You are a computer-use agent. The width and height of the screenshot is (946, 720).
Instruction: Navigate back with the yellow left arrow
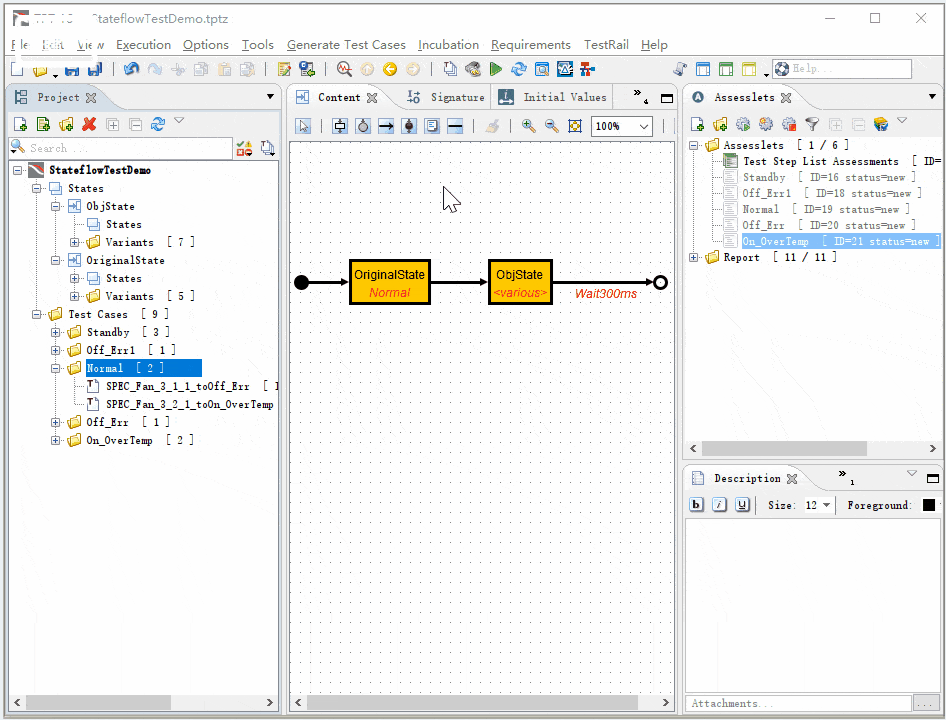click(x=390, y=69)
